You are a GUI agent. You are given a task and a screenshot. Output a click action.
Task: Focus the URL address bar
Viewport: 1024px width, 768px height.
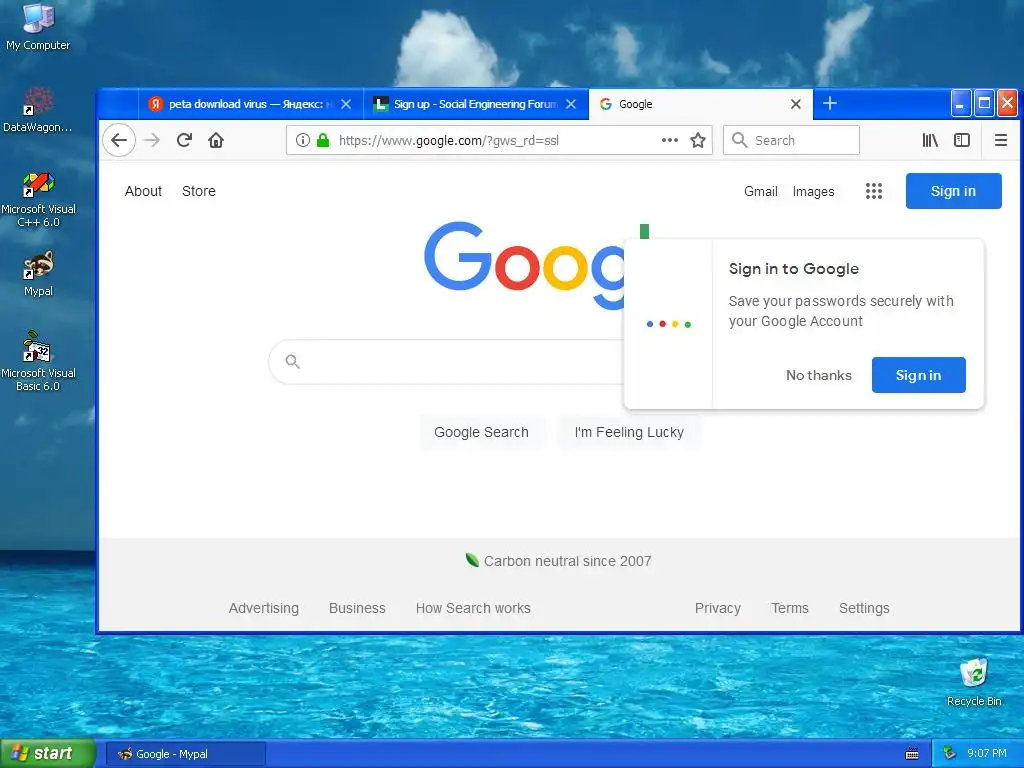tap(498, 140)
